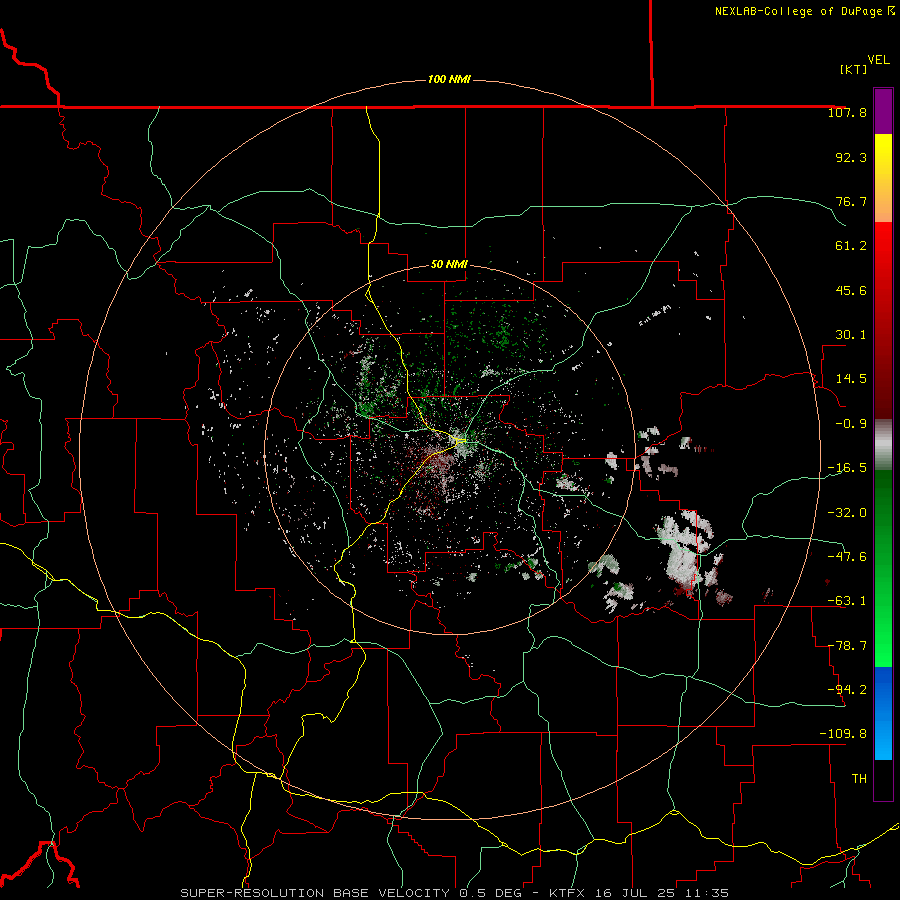The height and width of the screenshot is (900, 900).
Task: Click the -16.5 velocity scale value
Action: (x=847, y=468)
